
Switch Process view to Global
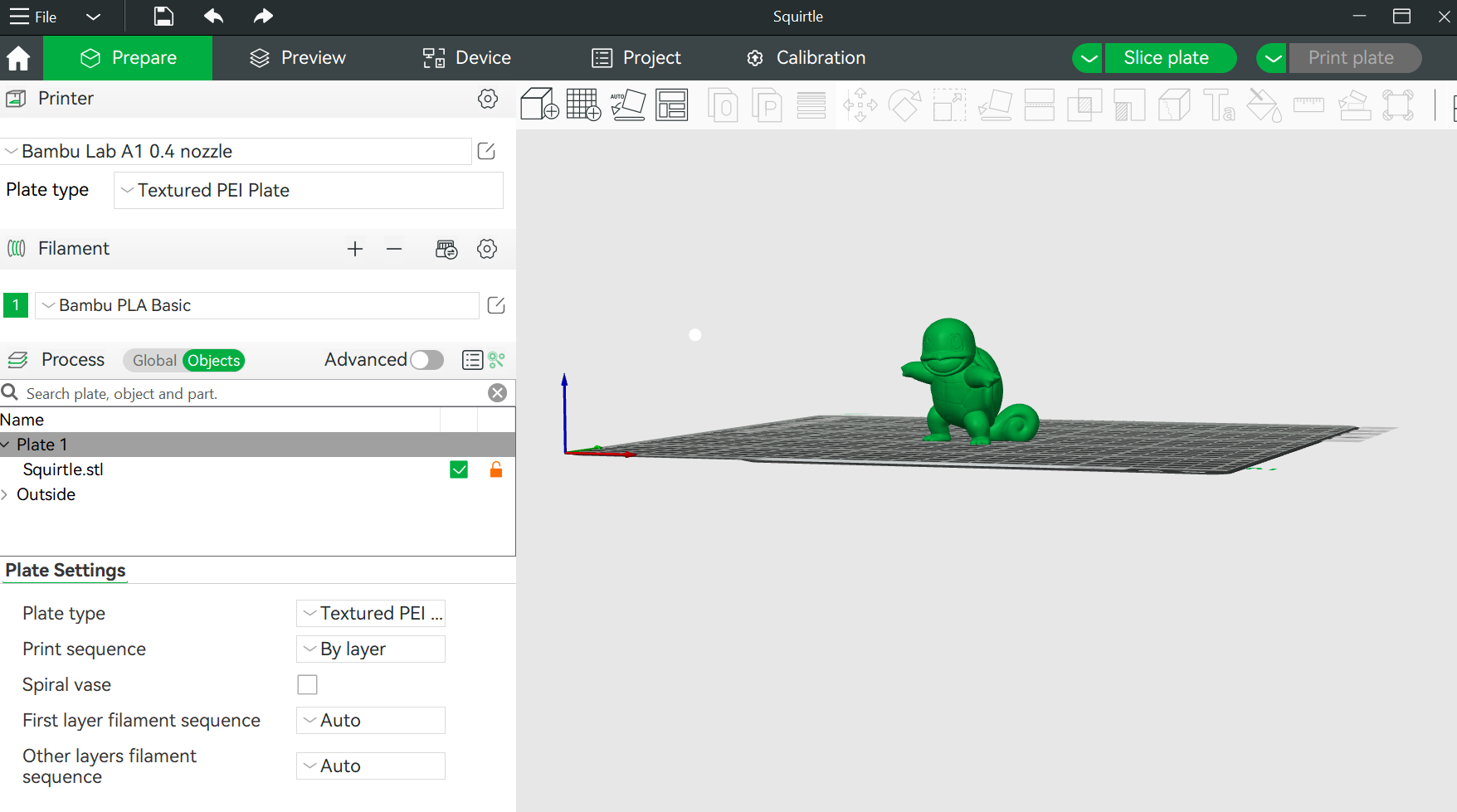[153, 360]
